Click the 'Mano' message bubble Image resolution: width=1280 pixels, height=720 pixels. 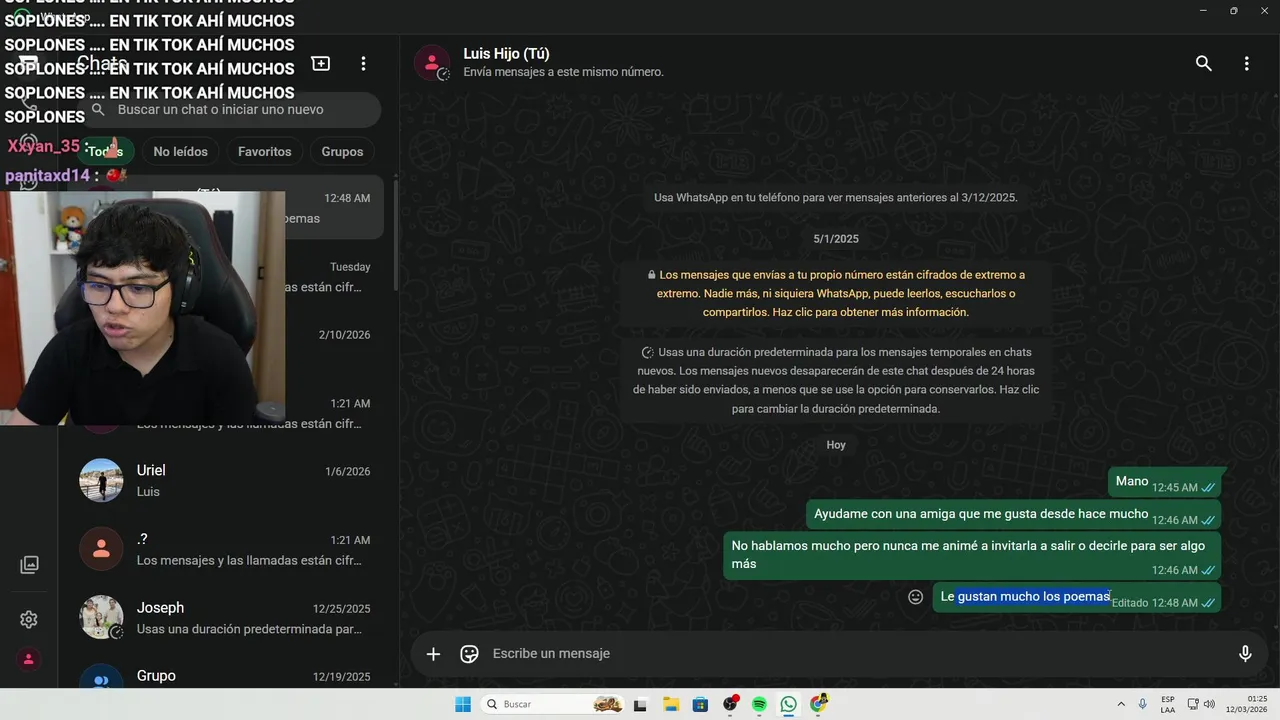point(1164,482)
